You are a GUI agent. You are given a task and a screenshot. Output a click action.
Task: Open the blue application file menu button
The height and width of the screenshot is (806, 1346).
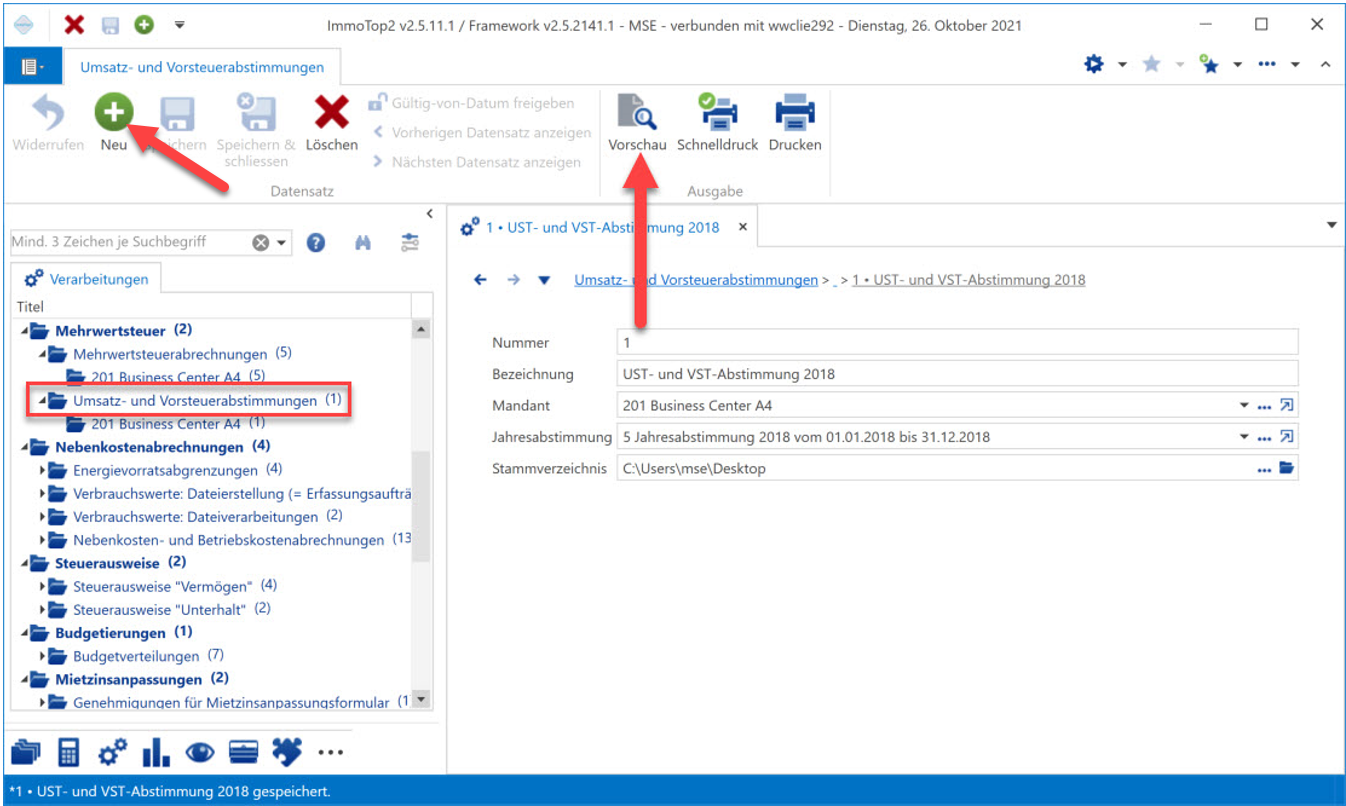pyautogui.click(x=34, y=67)
